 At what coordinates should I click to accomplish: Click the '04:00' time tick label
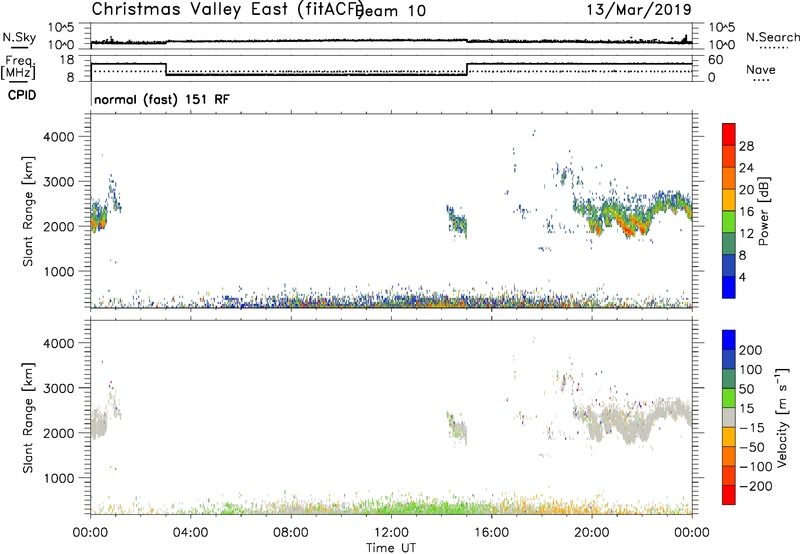(191, 533)
